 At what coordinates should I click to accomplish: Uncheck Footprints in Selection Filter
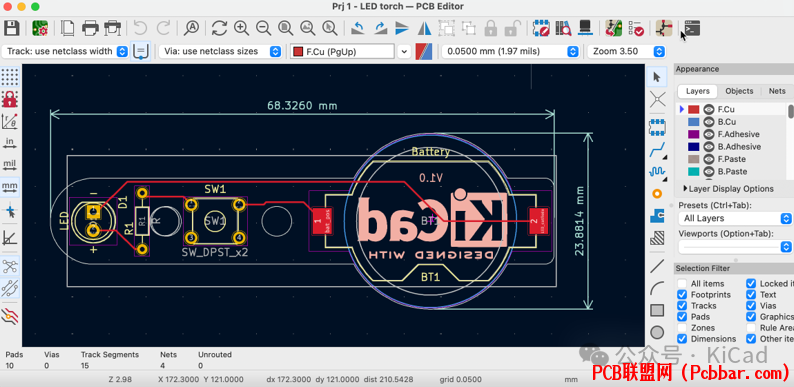point(682,295)
